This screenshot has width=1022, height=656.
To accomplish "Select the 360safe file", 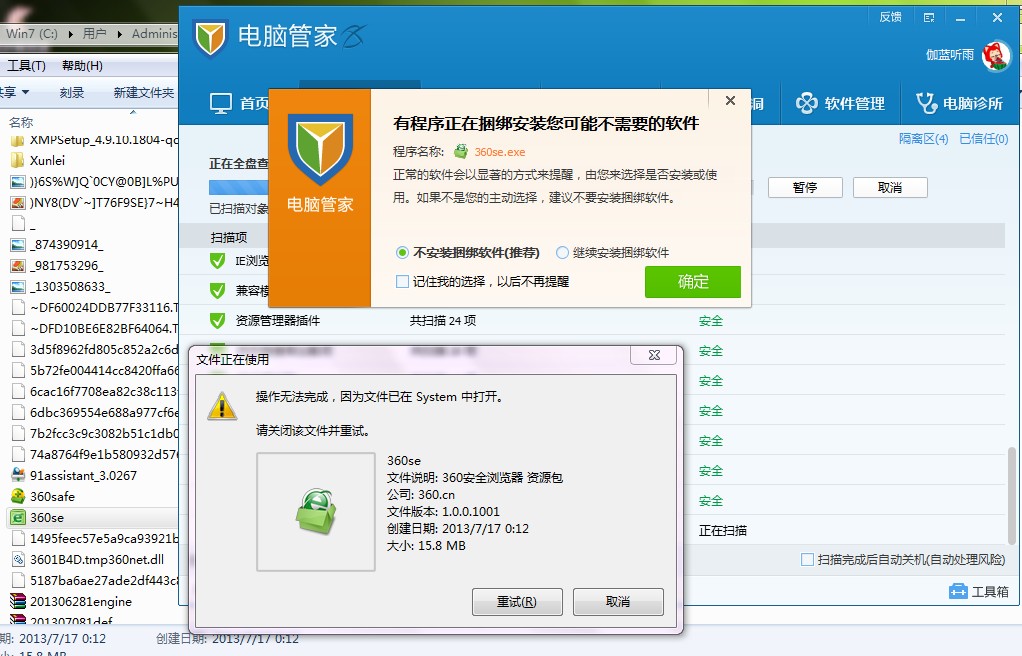I will pos(43,496).
